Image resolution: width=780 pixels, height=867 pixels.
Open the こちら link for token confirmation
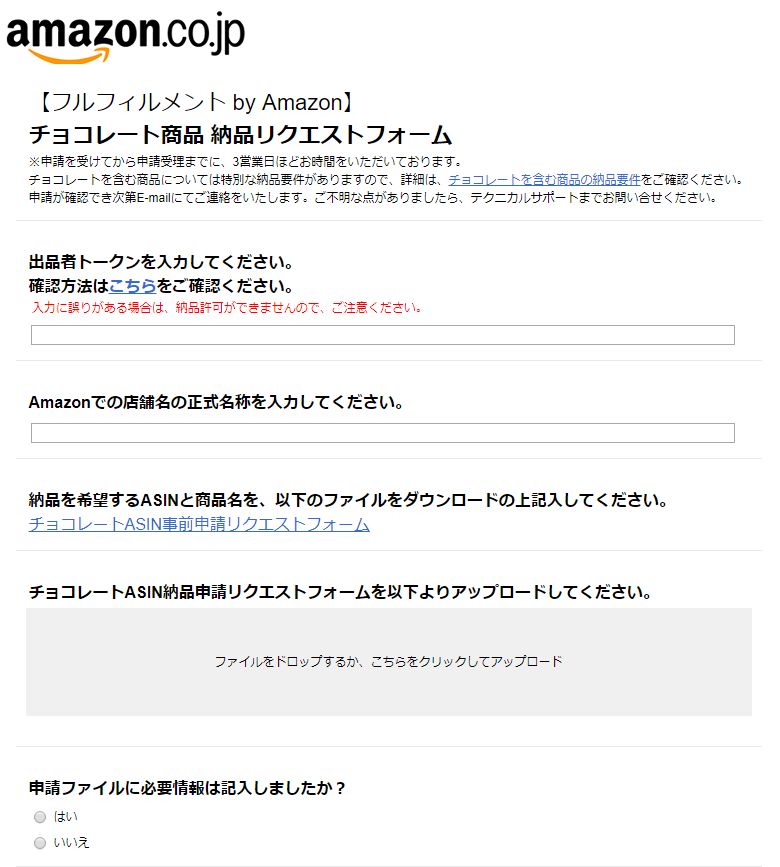coord(133,286)
